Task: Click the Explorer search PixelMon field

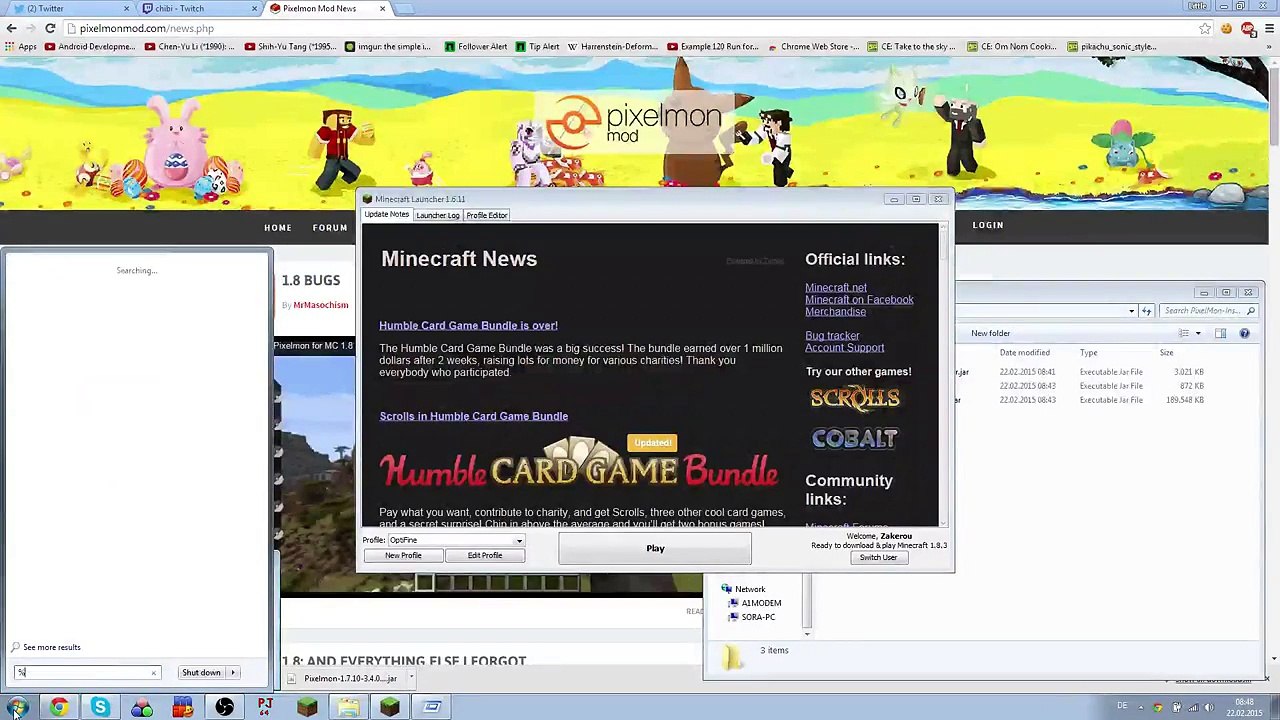Action: pyautogui.click(x=1210, y=311)
